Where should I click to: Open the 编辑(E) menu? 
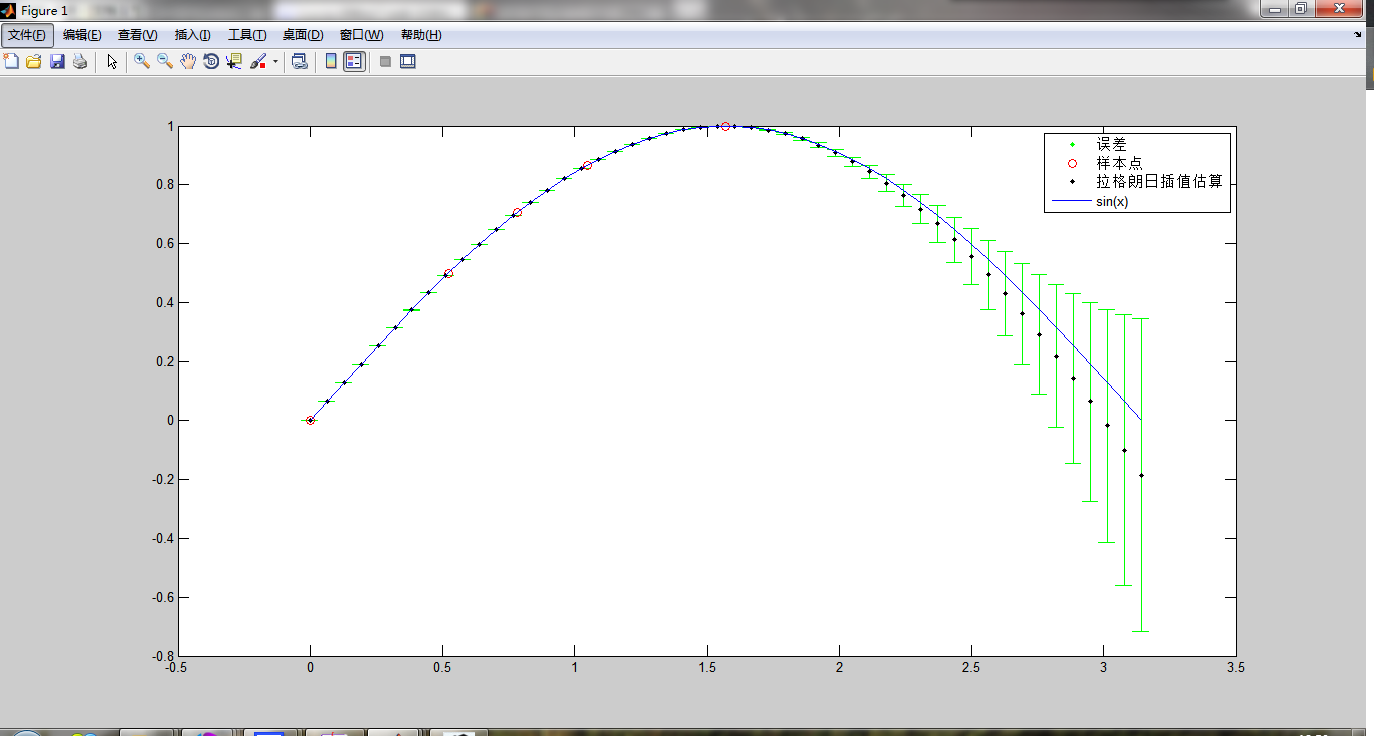tap(82, 35)
